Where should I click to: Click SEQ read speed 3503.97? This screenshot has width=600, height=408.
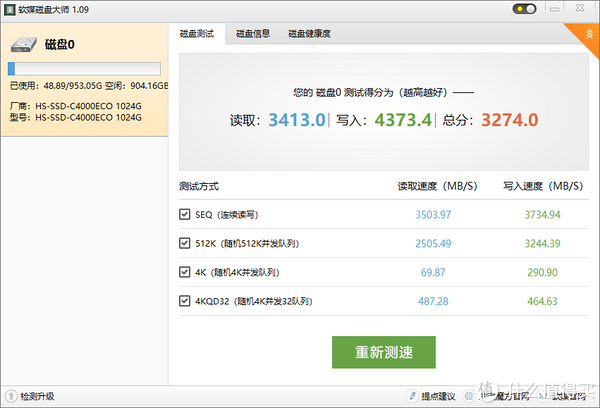pyautogui.click(x=433, y=215)
